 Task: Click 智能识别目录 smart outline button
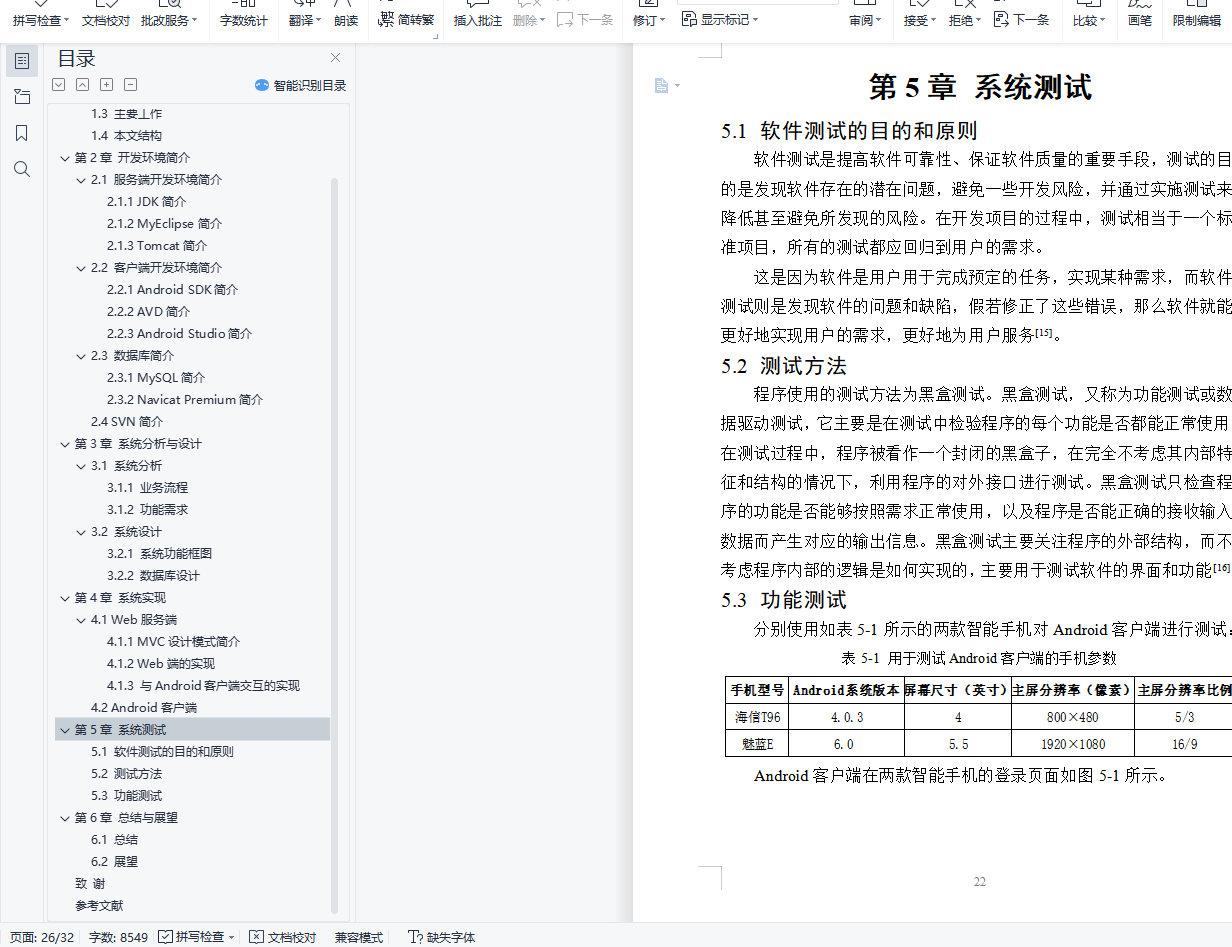click(x=300, y=86)
